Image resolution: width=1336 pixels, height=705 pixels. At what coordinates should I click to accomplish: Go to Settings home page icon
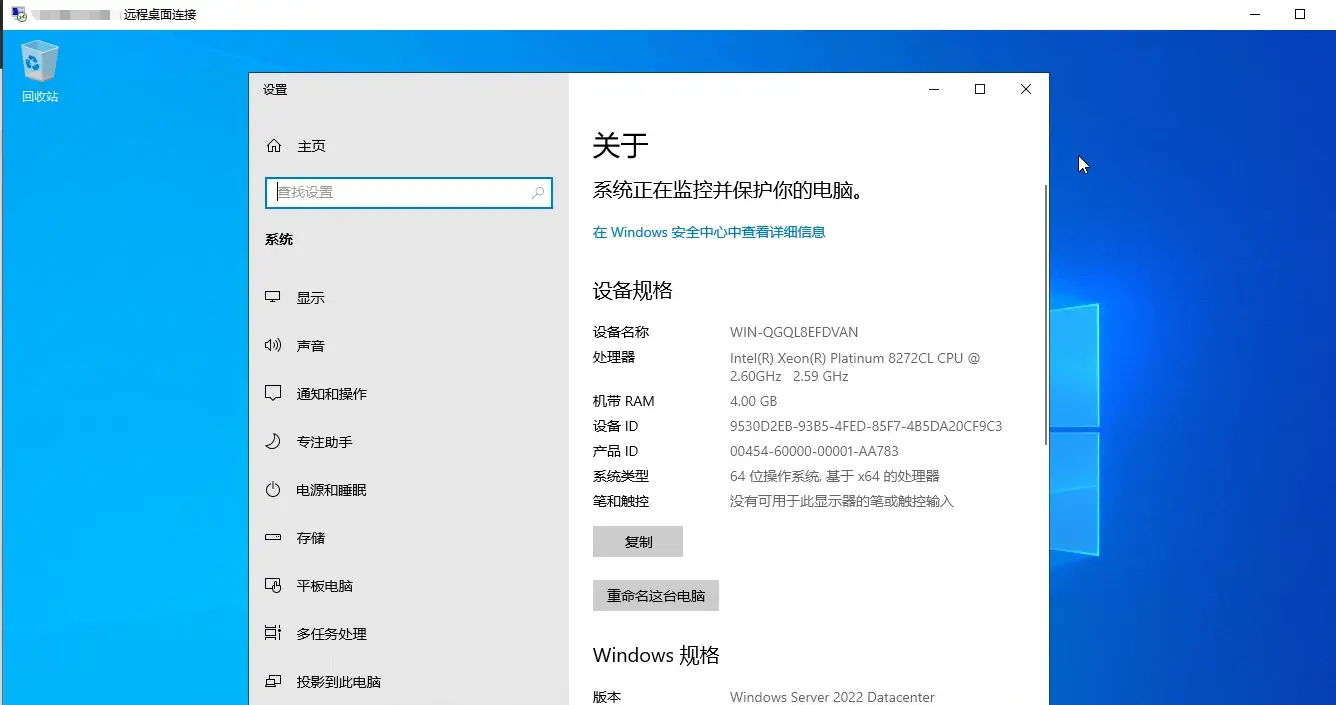[x=274, y=146]
